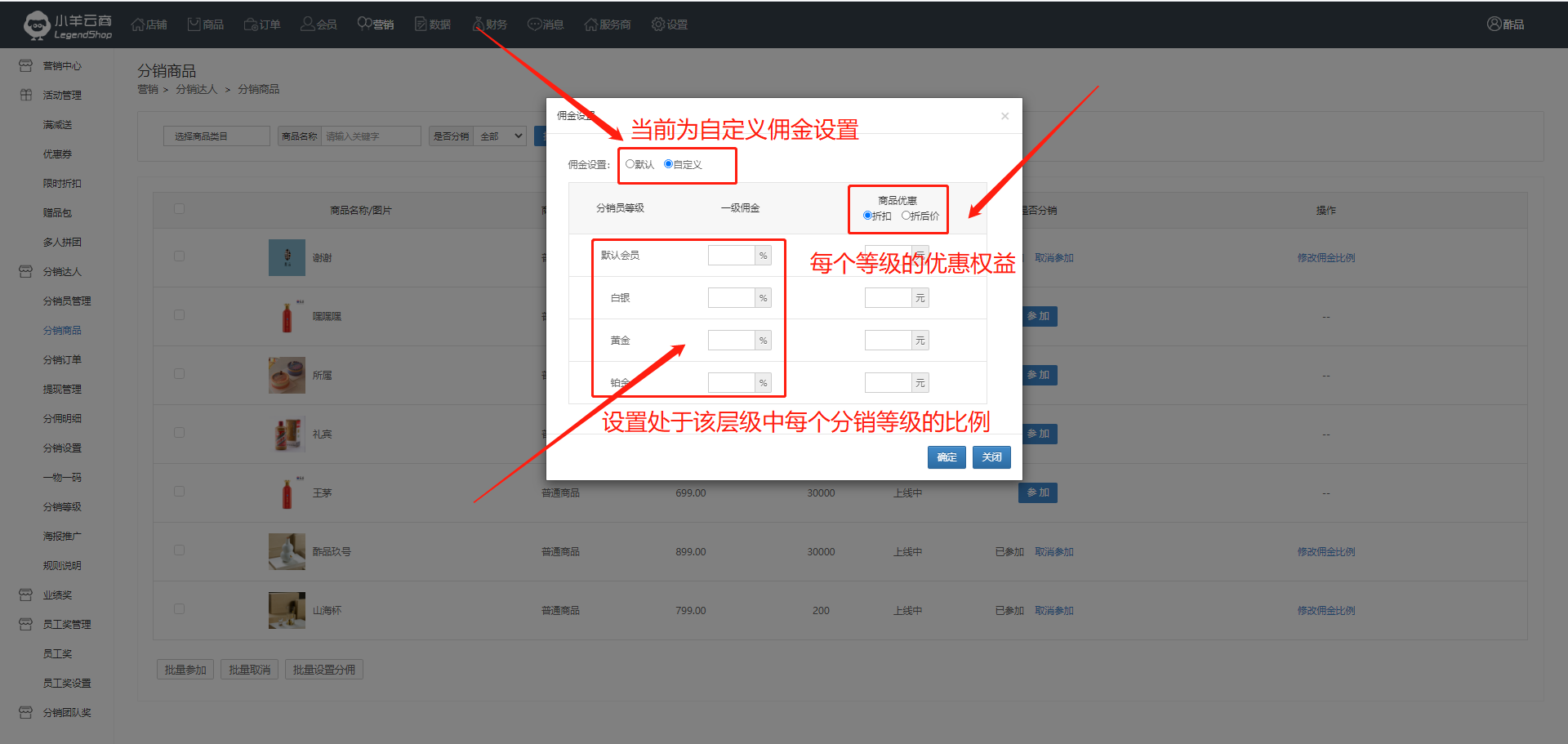The image size is (1568, 744).
Task: Click the 确定 confirm button in dialog
Action: click(x=947, y=457)
